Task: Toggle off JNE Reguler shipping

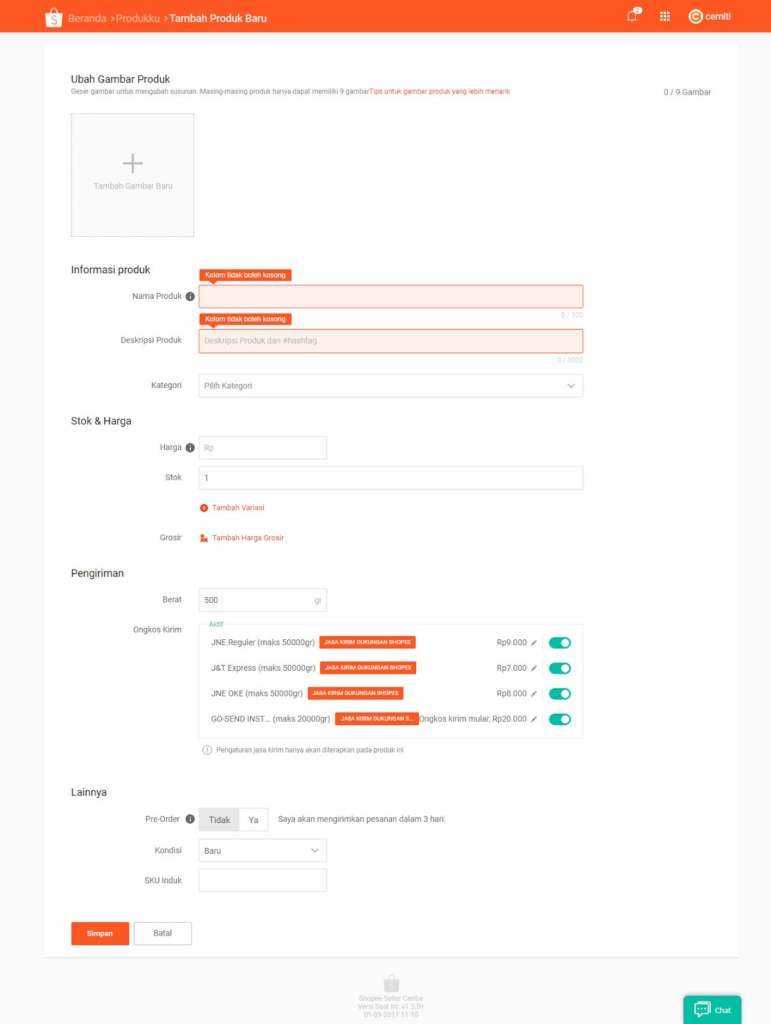Action: 559,643
